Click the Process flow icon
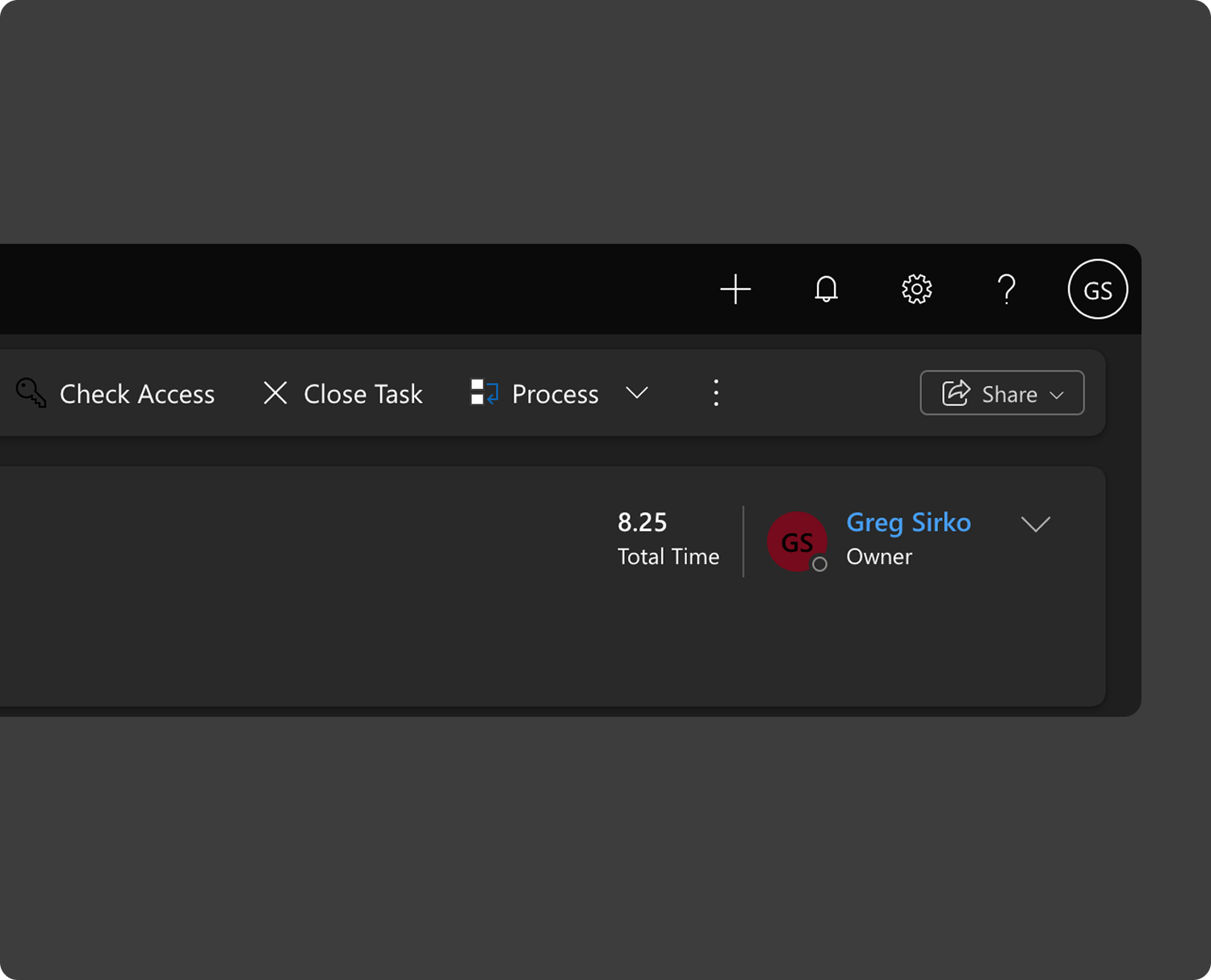The height and width of the screenshot is (980, 1211). pos(484,392)
